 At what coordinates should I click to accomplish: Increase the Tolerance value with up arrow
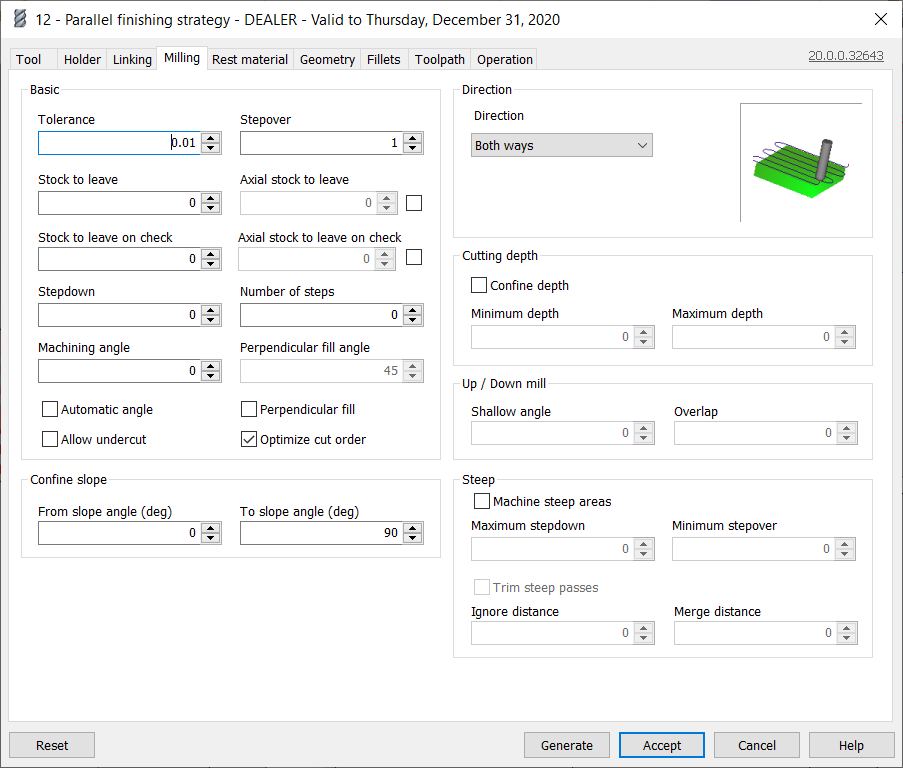(210, 138)
